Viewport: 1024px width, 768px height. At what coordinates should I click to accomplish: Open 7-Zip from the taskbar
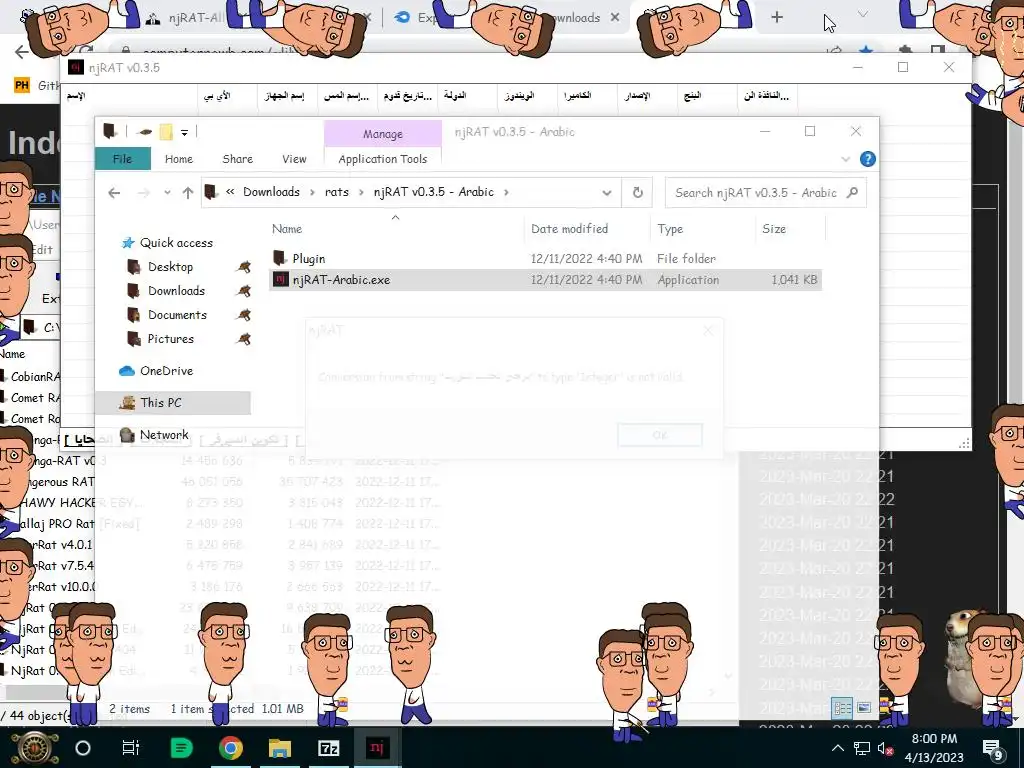[328, 748]
